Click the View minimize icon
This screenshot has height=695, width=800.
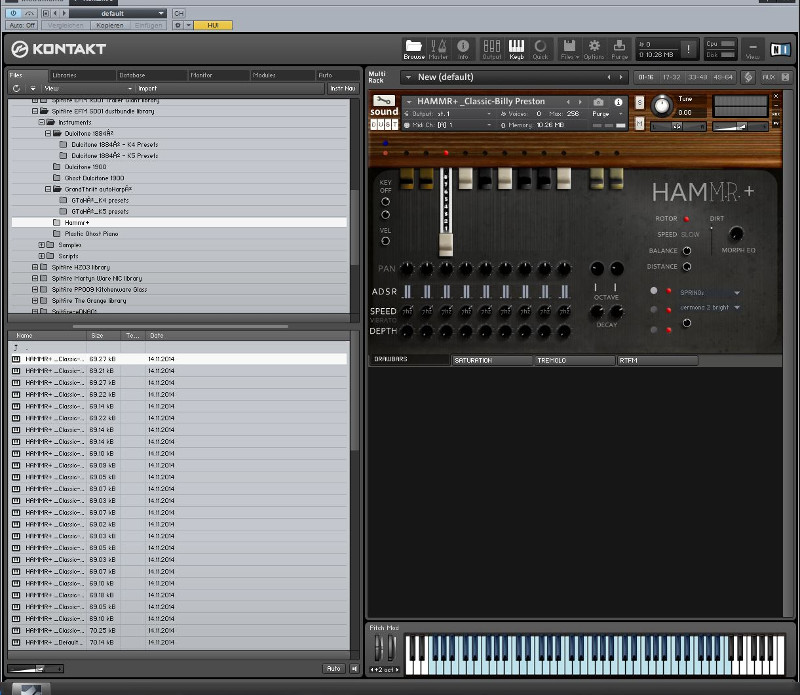click(753, 49)
